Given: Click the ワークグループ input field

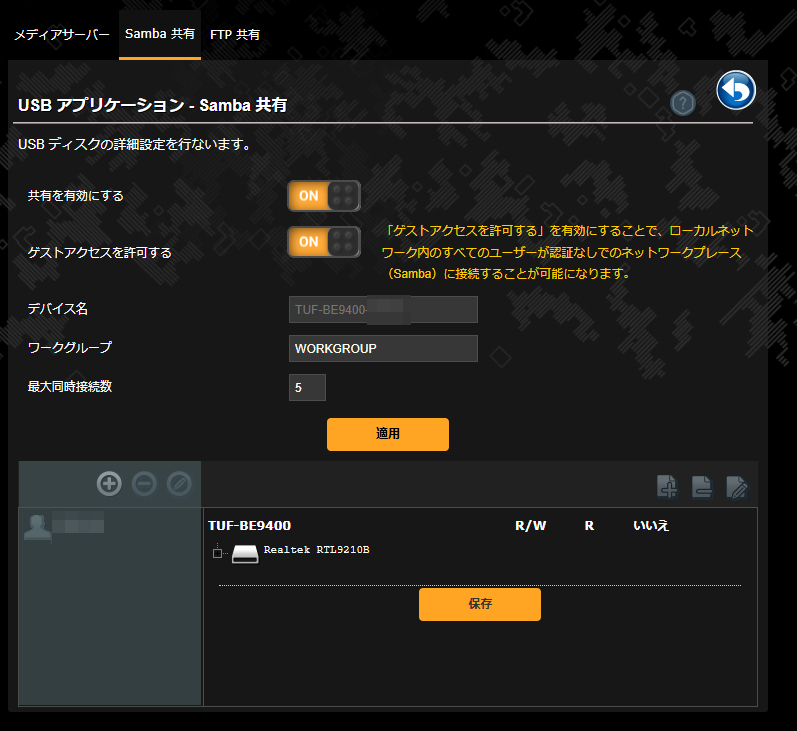Looking at the screenshot, I should tap(382, 349).
